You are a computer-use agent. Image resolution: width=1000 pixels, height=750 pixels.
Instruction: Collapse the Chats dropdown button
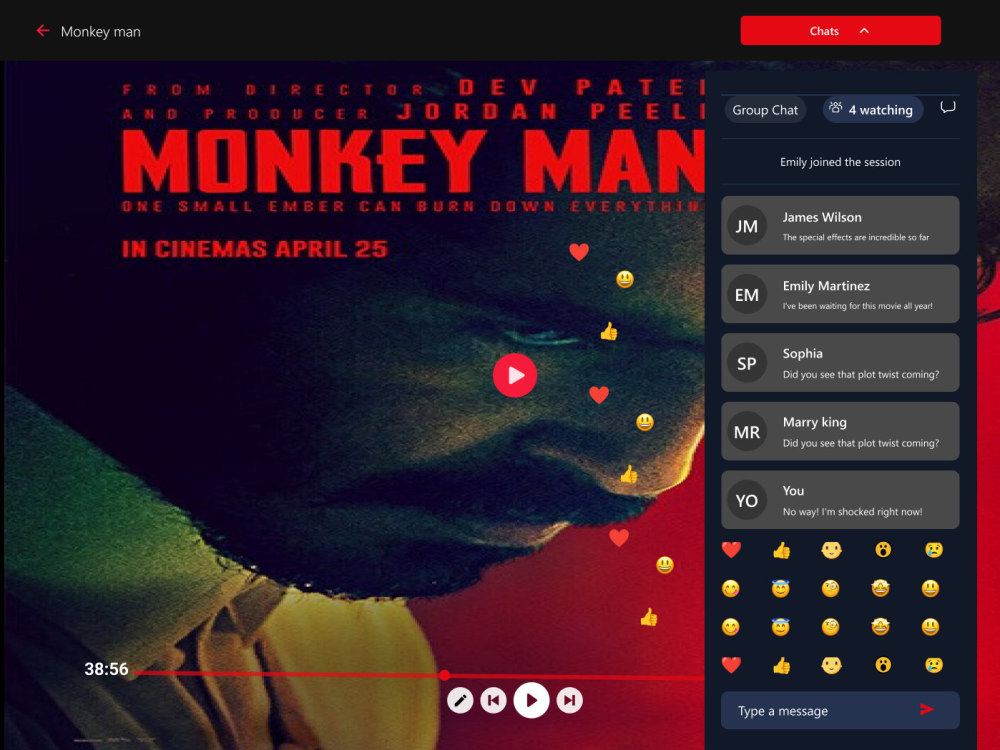click(840, 31)
